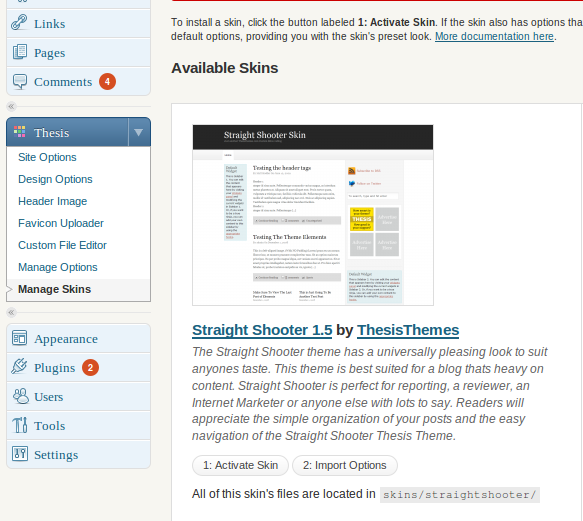Click the Pages document icon
This screenshot has width=583, height=521.
(x=20, y=52)
